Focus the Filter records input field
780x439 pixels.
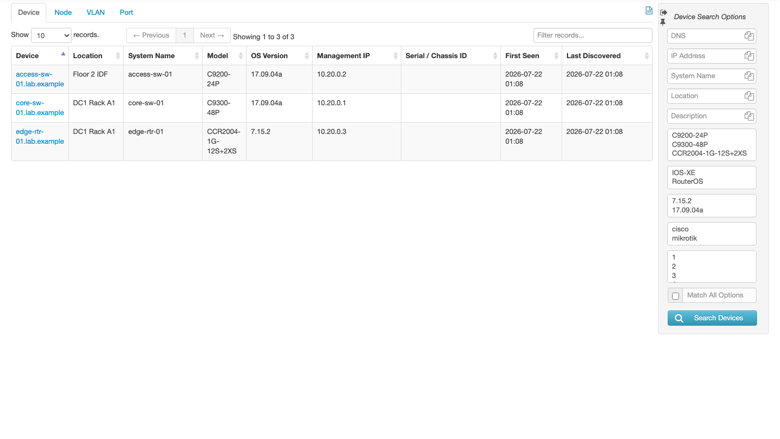[592, 35]
